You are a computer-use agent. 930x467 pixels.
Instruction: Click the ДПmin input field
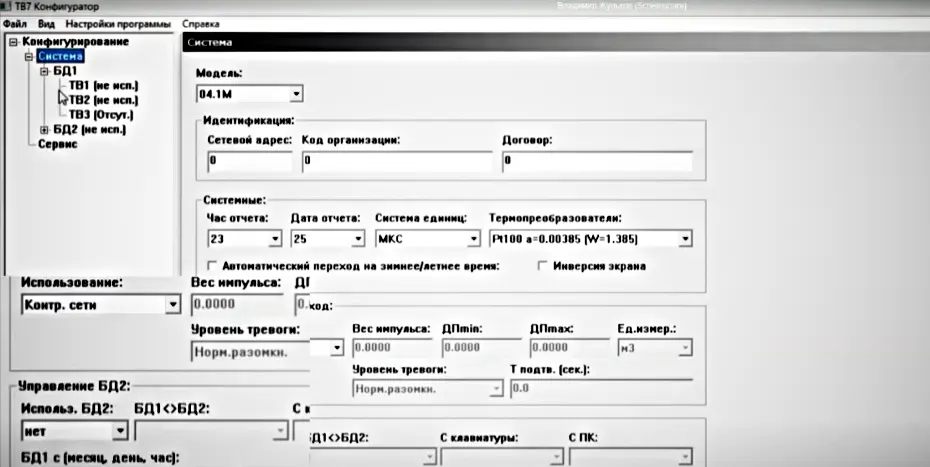coord(482,347)
